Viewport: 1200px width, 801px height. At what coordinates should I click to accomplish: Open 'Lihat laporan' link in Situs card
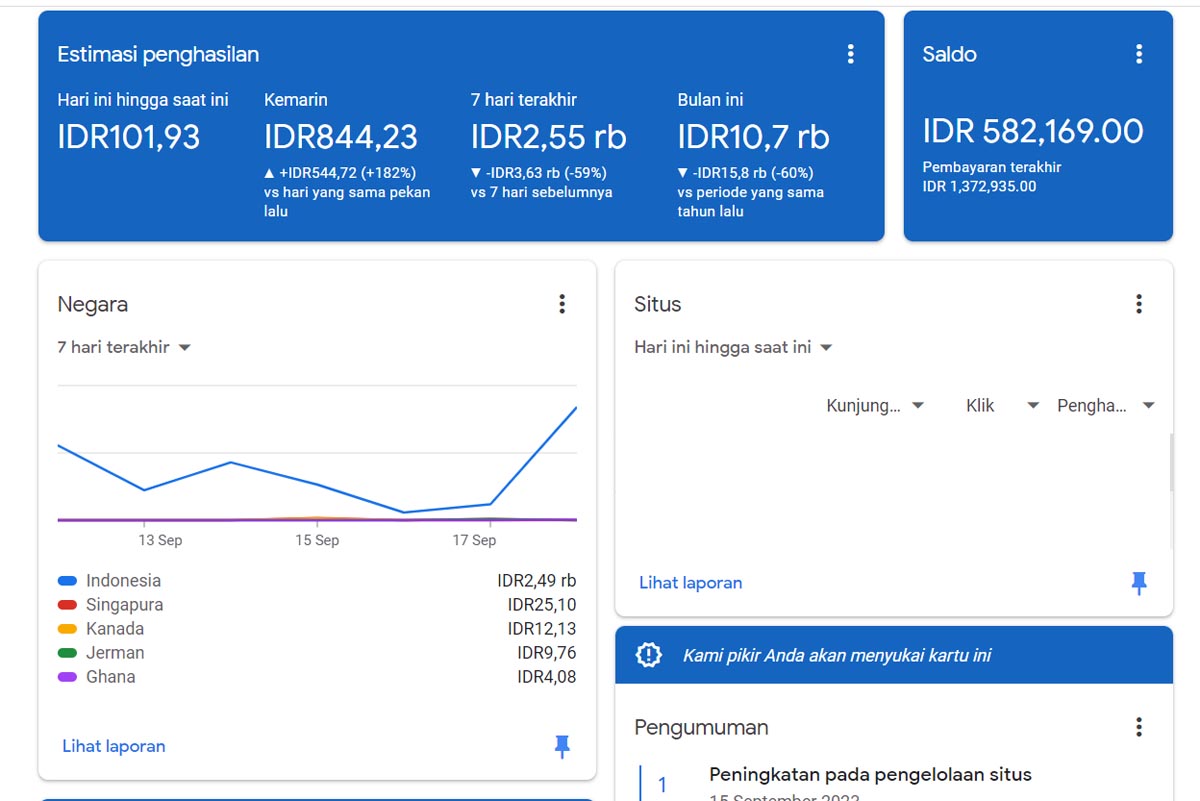tap(691, 583)
